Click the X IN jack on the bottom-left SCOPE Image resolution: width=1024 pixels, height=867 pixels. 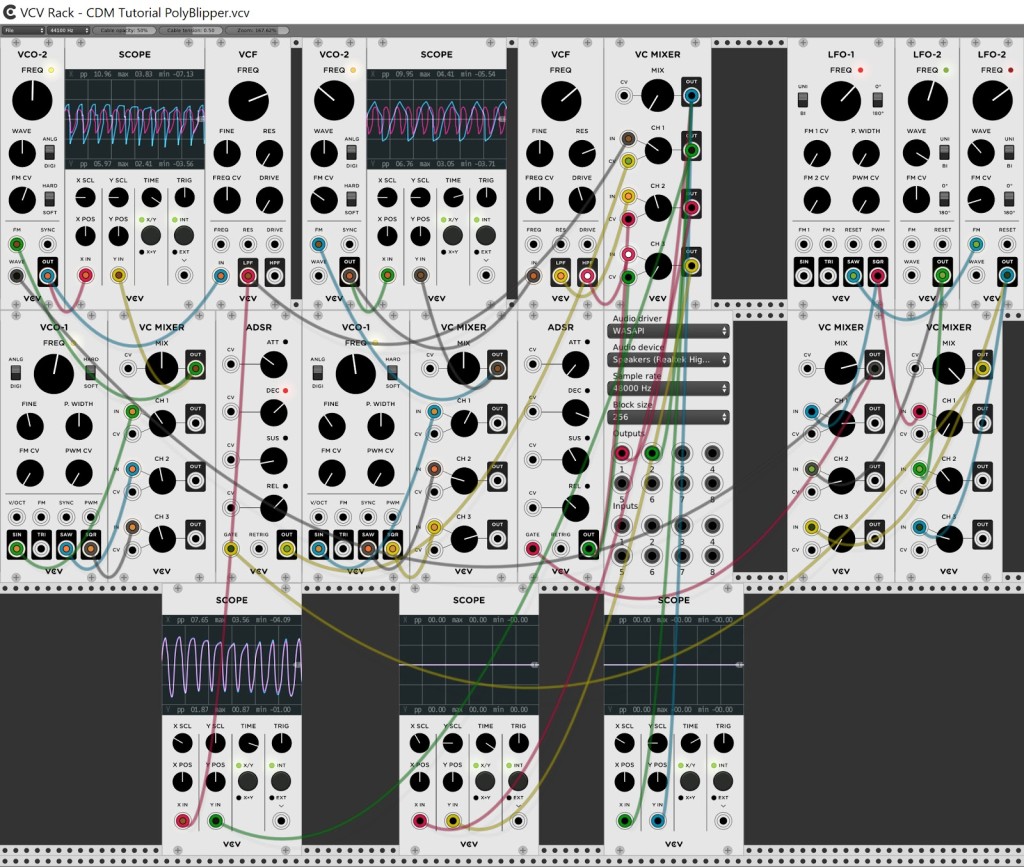click(x=183, y=821)
